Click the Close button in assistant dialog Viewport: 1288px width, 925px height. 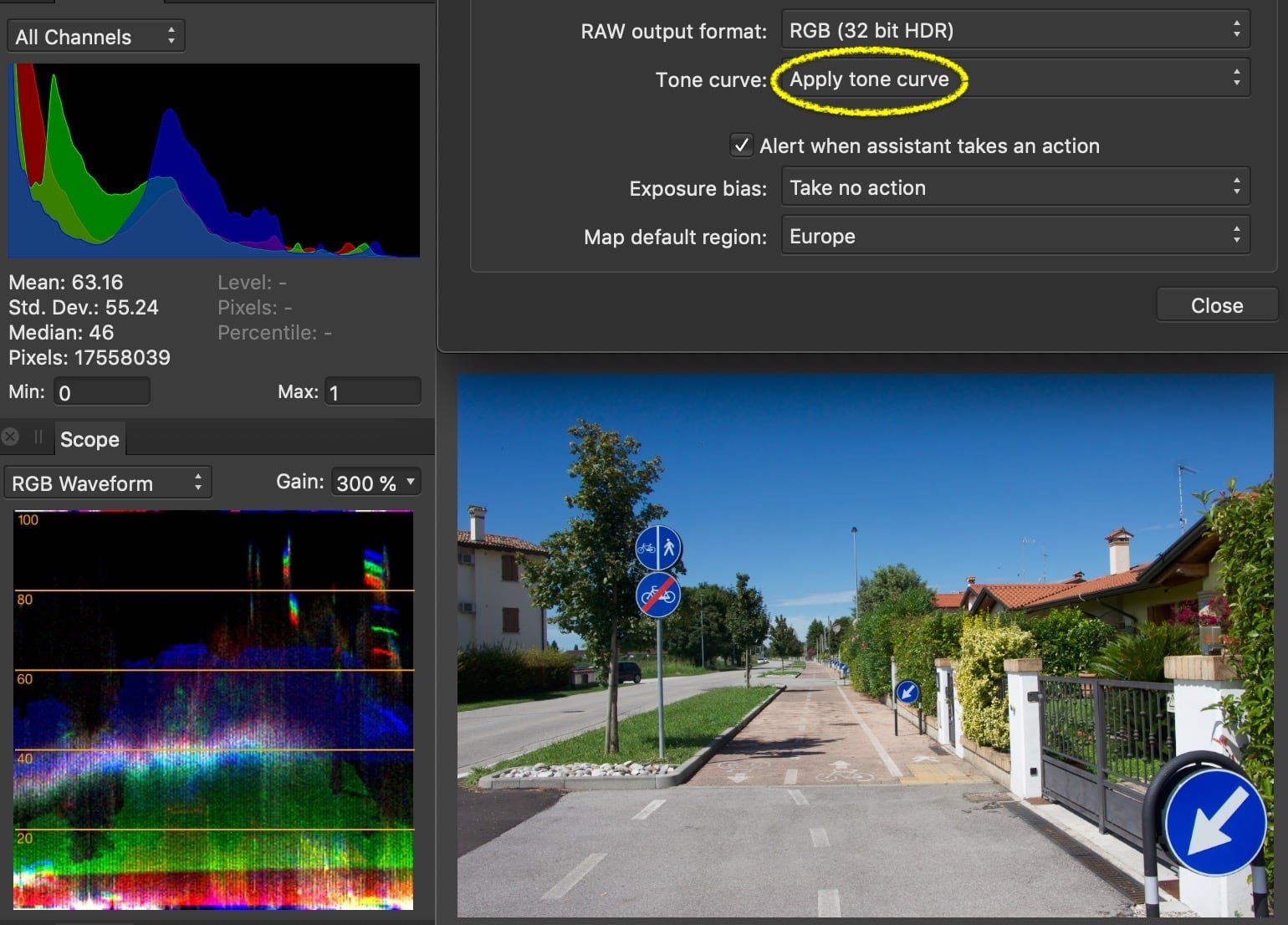pyautogui.click(x=1217, y=305)
